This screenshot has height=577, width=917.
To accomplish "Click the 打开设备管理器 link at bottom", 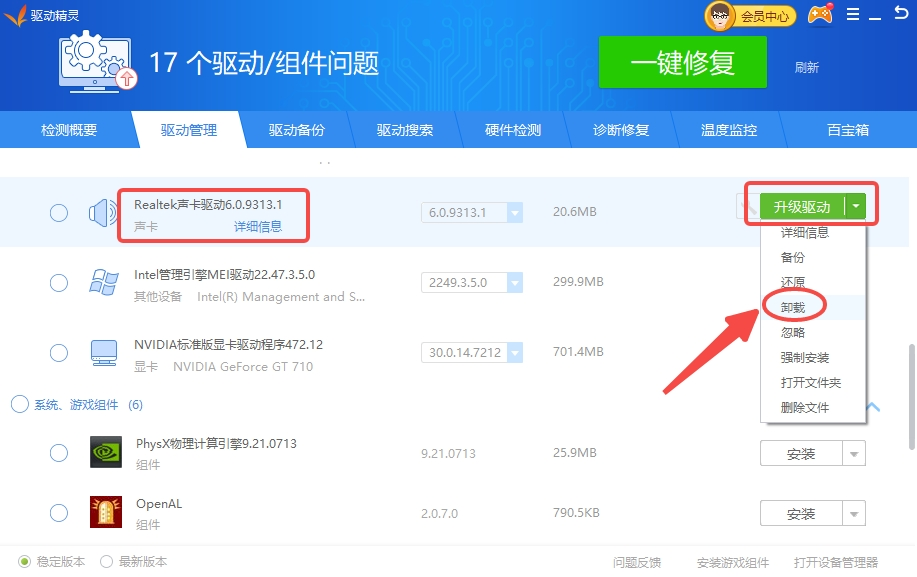I will coord(835,562).
